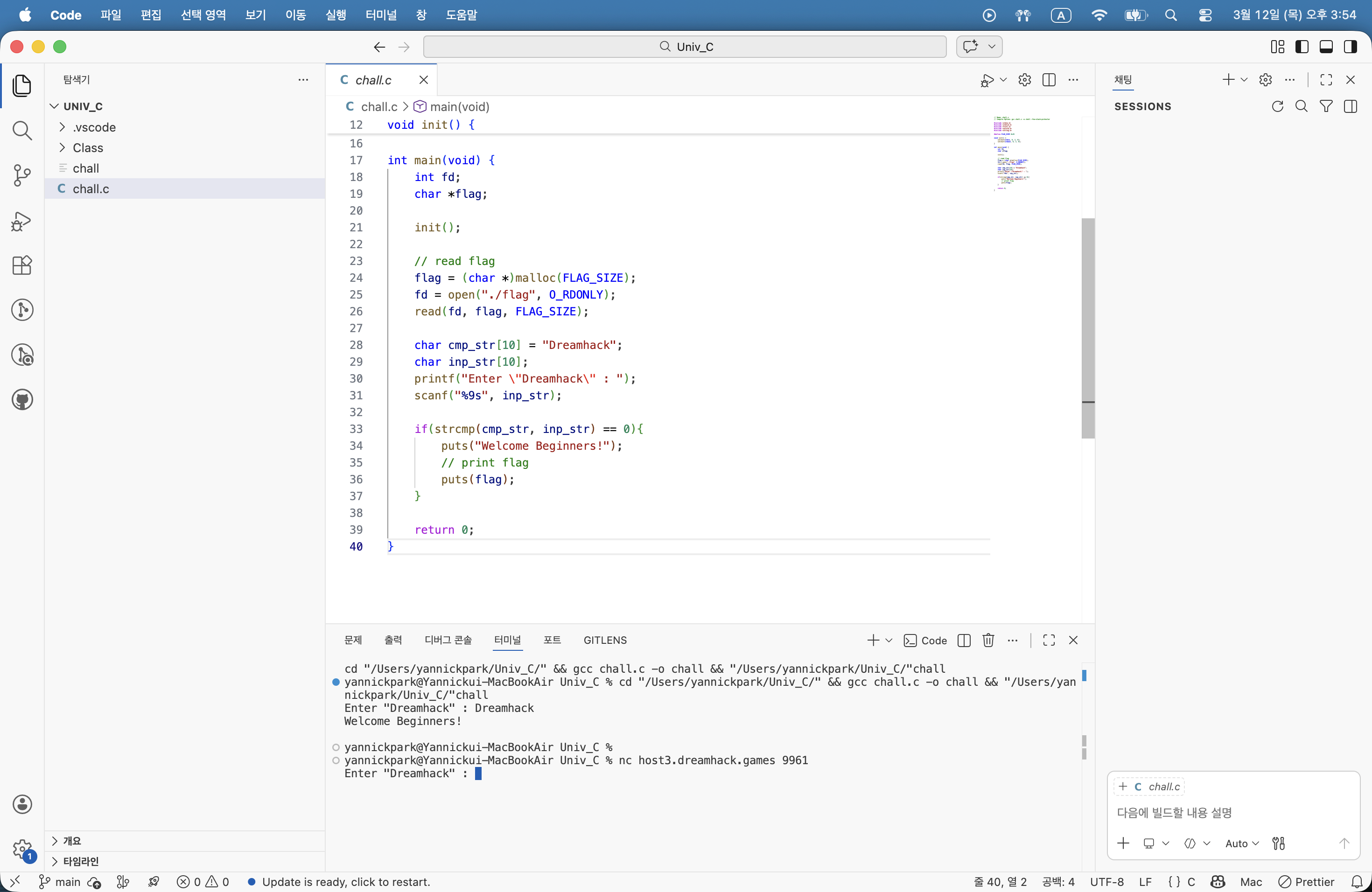Screen dimensions: 1372x892
Task: Click the editor vertical scrollbar thumb
Action: pyautogui.click(x=1087, y=328)
